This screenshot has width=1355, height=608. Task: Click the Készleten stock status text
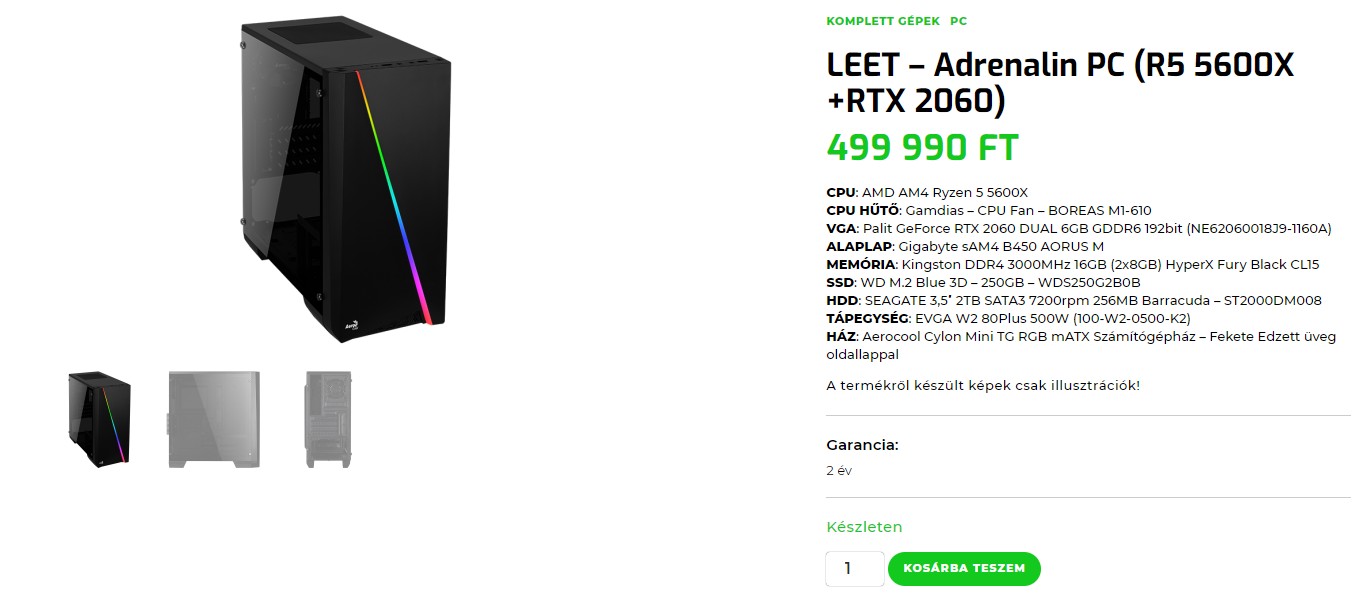tap(864, 527)
